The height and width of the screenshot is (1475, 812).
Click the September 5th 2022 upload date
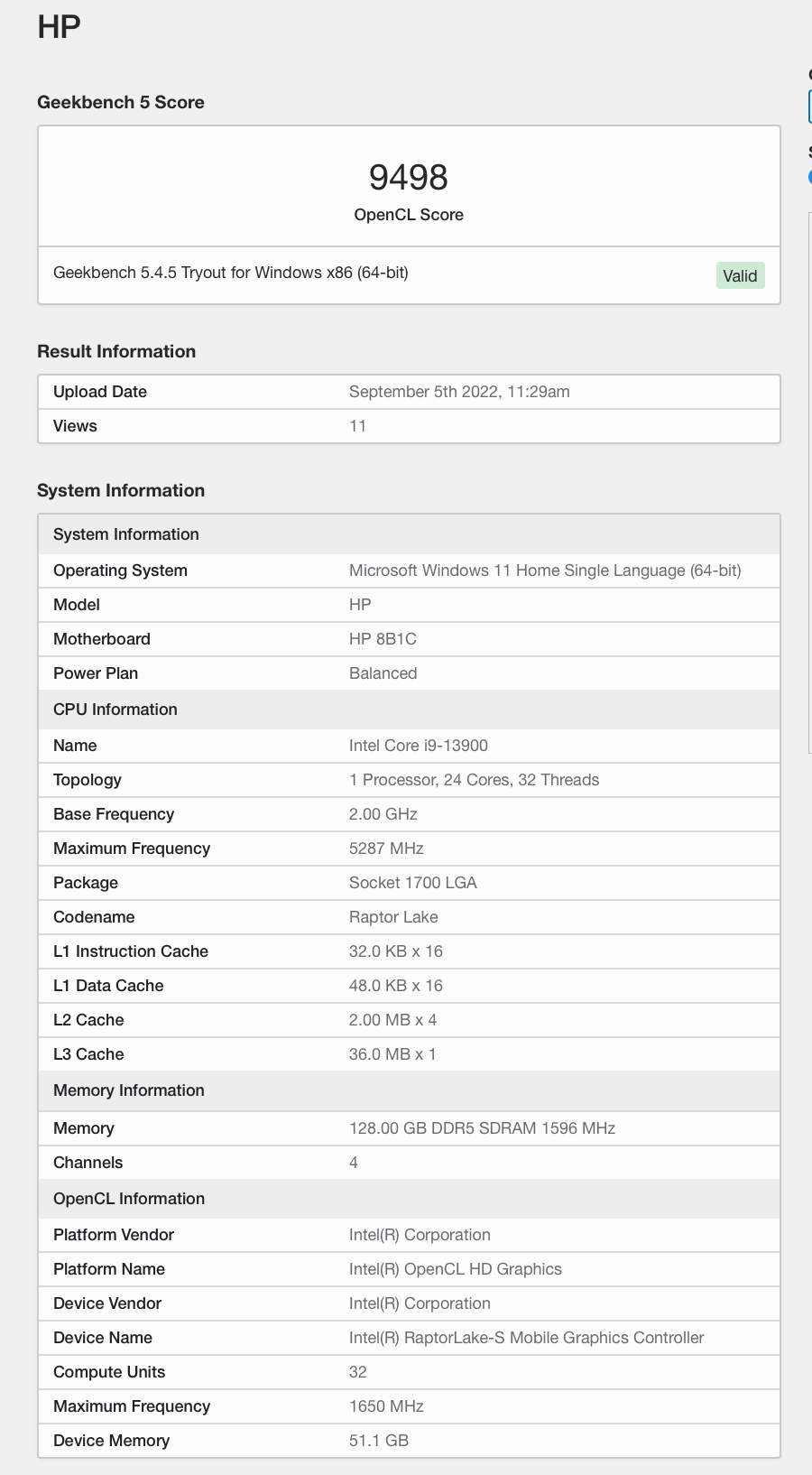pos(459,392)
